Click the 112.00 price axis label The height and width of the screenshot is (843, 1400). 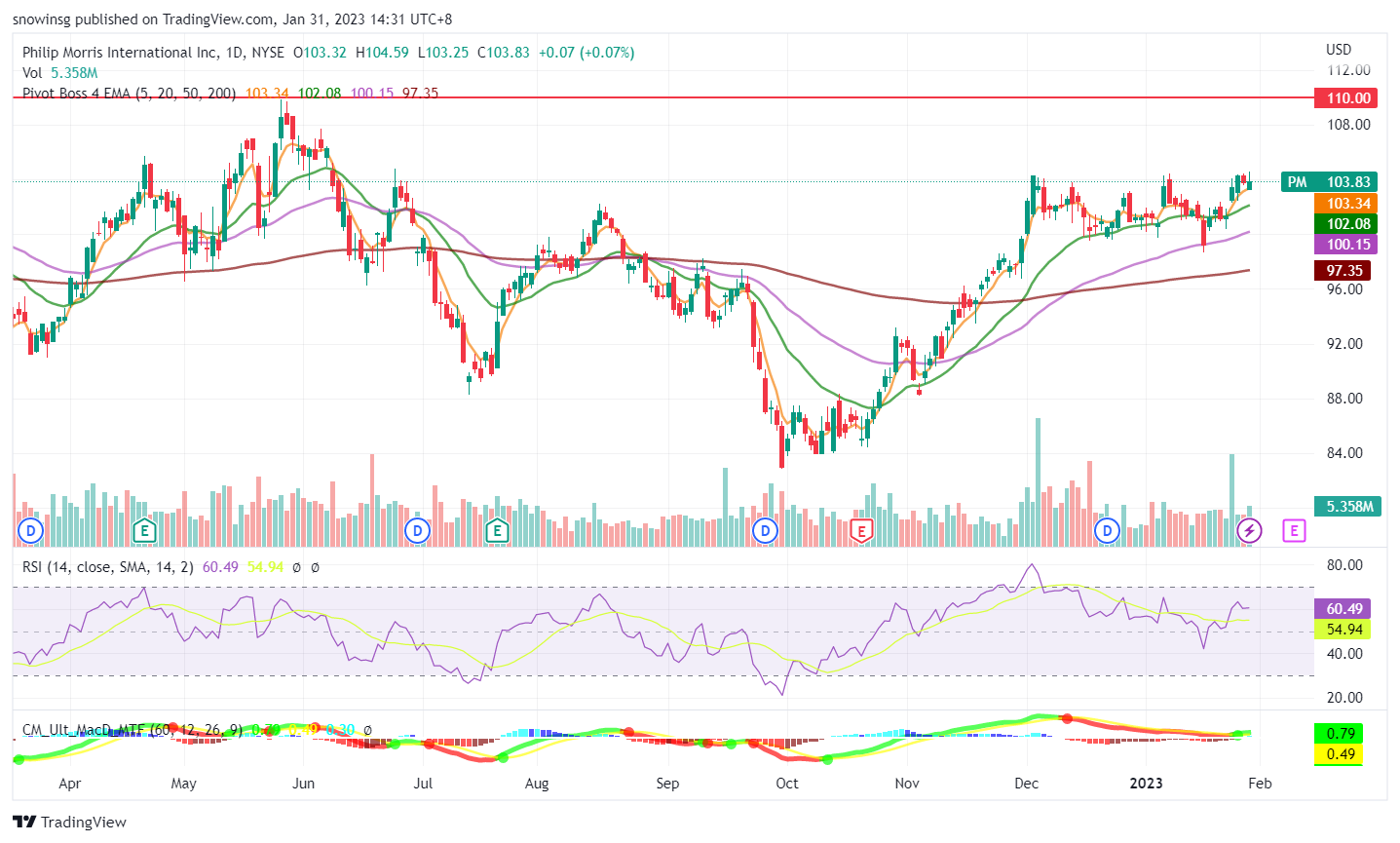point(1348,70)
